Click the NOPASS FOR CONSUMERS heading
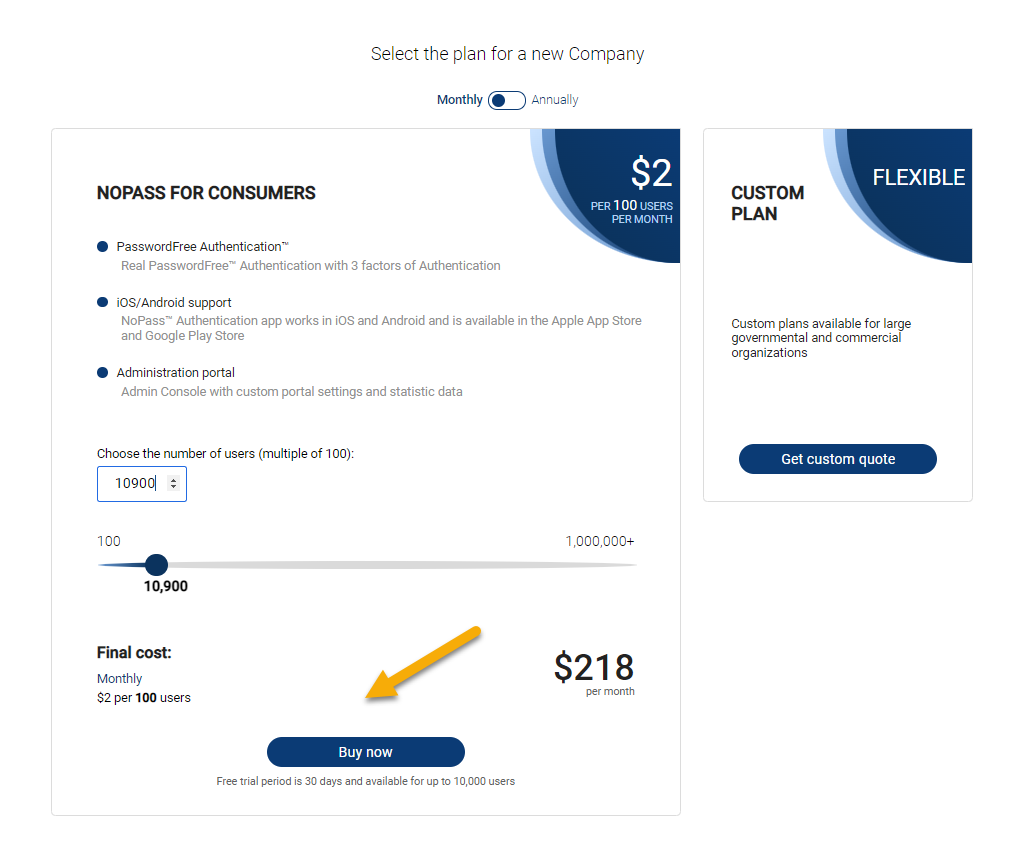The image size is (1034, 850). coord(206,193)
